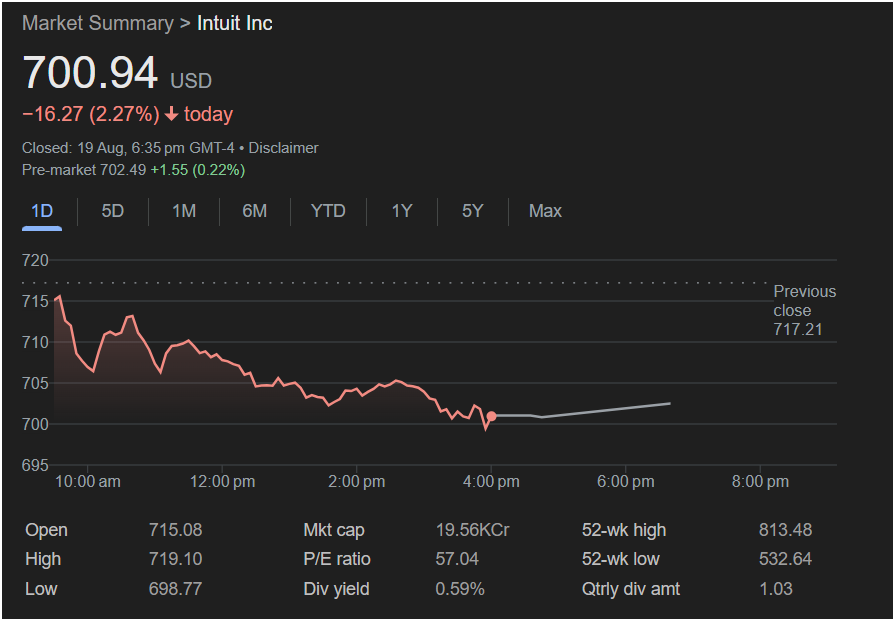Screen dimensions: 895x621
Task: Select the YTD range tab
Action: point(328,211)
